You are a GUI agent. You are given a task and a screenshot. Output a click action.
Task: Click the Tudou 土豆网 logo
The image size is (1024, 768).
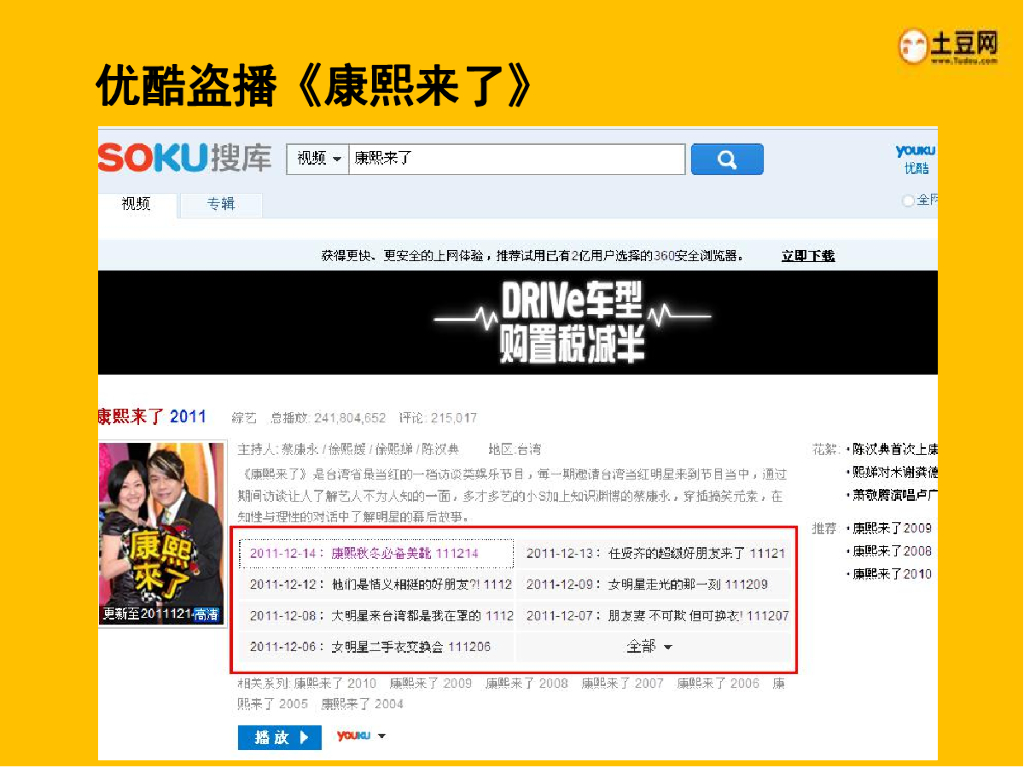948,46
